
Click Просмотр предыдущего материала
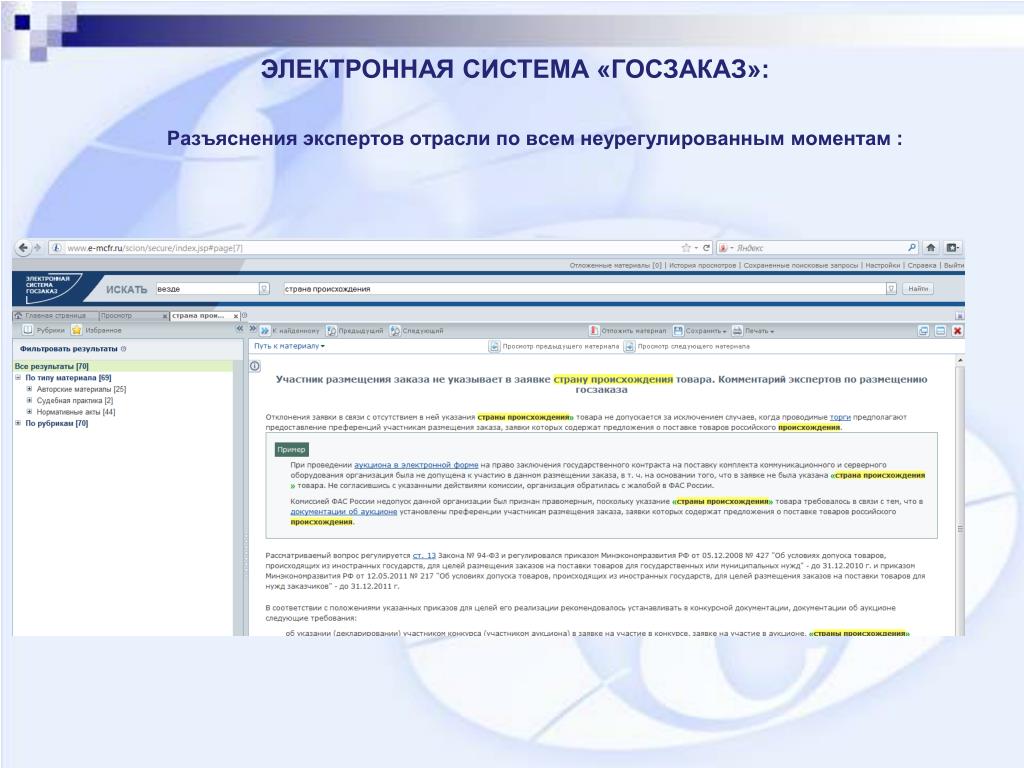pos(554,347)
